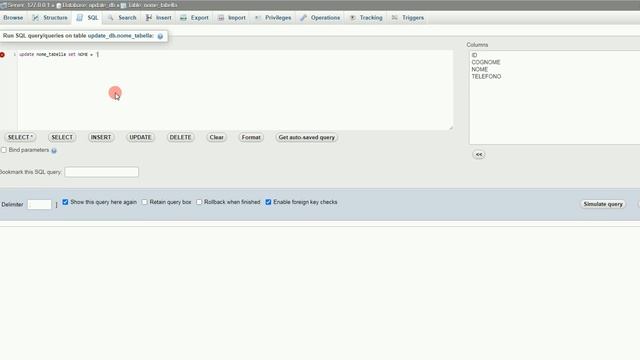Select ID in the Columns list
This screenshot has width=640, height=360.
[474, 55]
